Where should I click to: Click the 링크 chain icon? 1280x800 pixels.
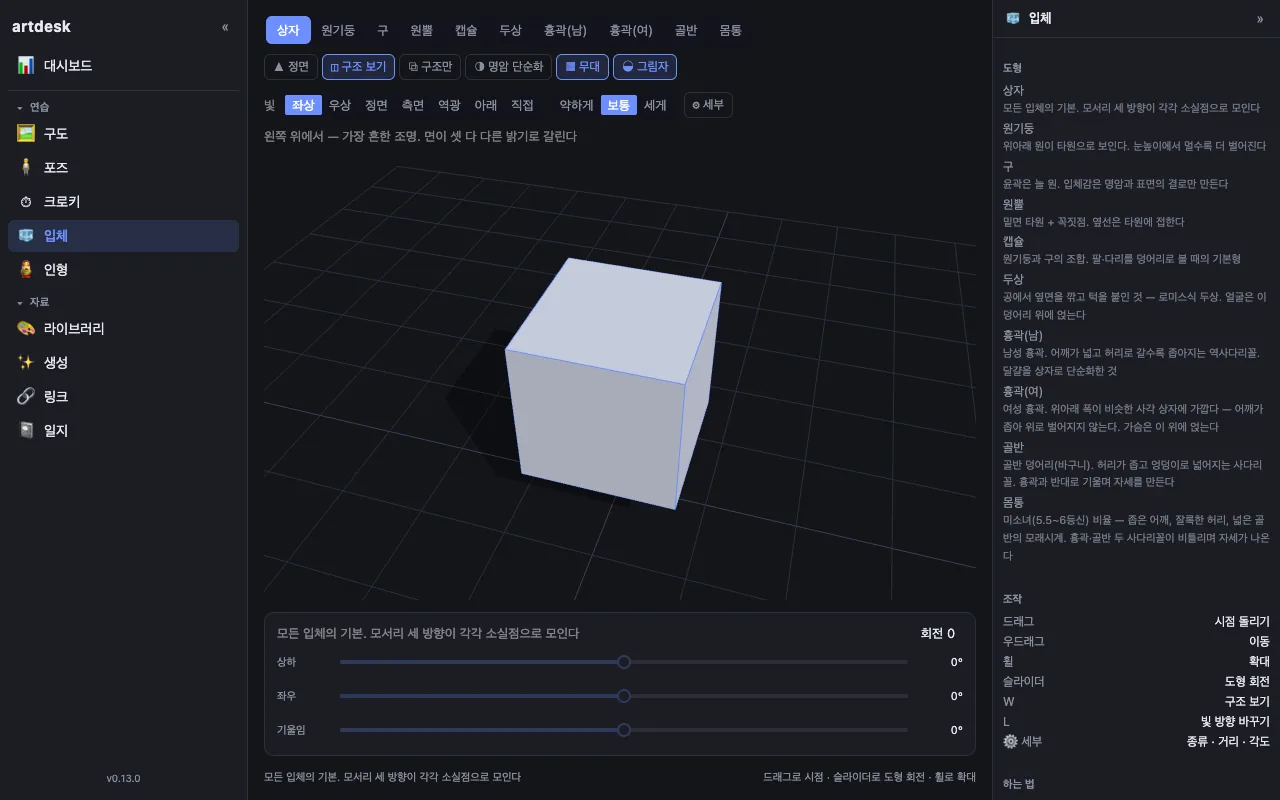[26, 397]
